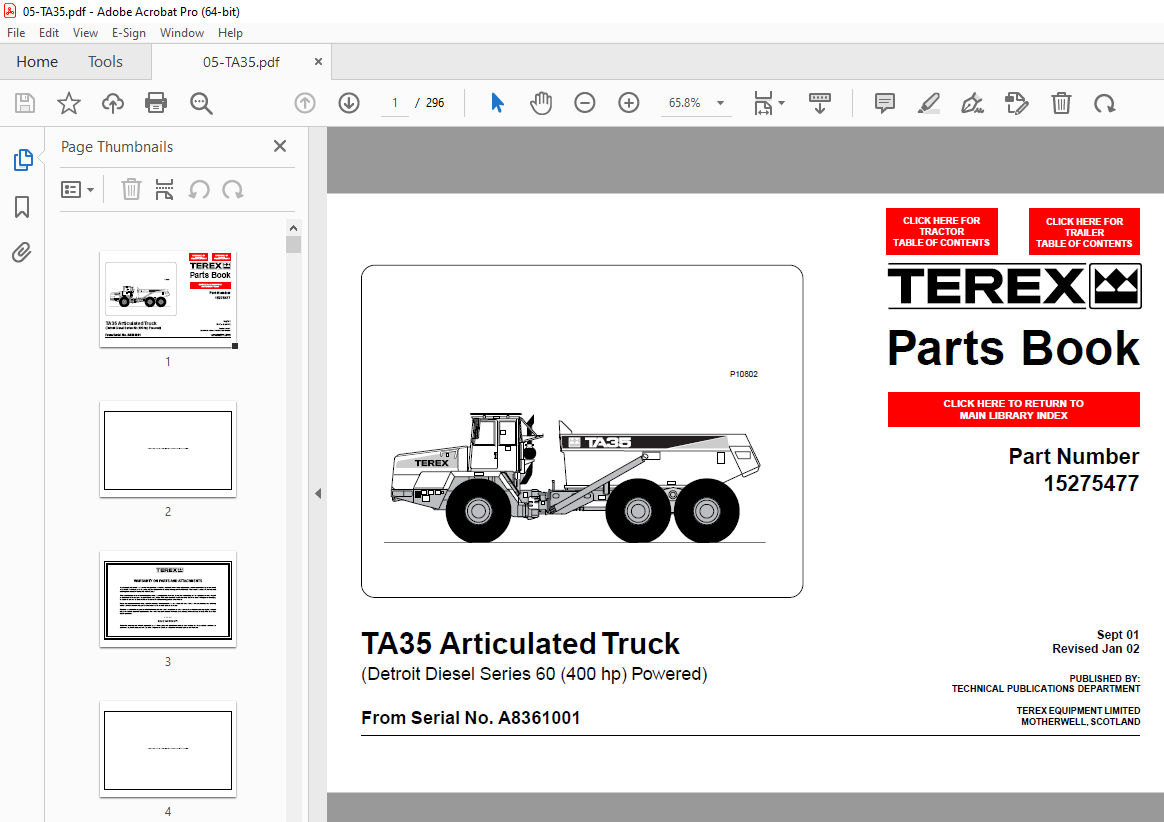Open the Bookmarks panel icon
The width and height of the screenshot is (1164, 822).
[22, 206]
